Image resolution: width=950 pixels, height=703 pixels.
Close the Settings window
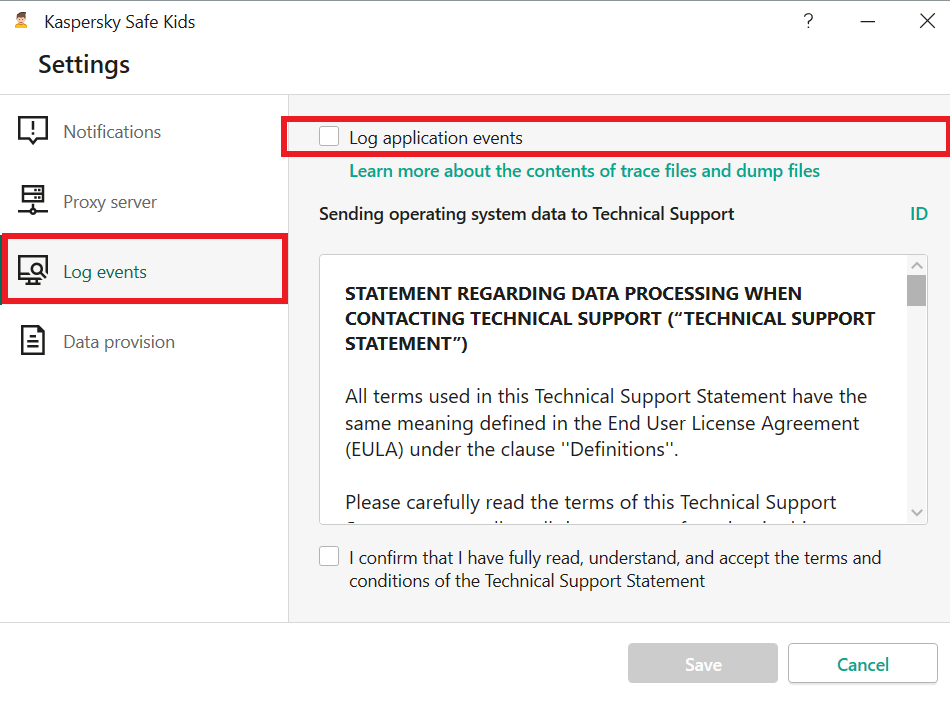[927, 21]
